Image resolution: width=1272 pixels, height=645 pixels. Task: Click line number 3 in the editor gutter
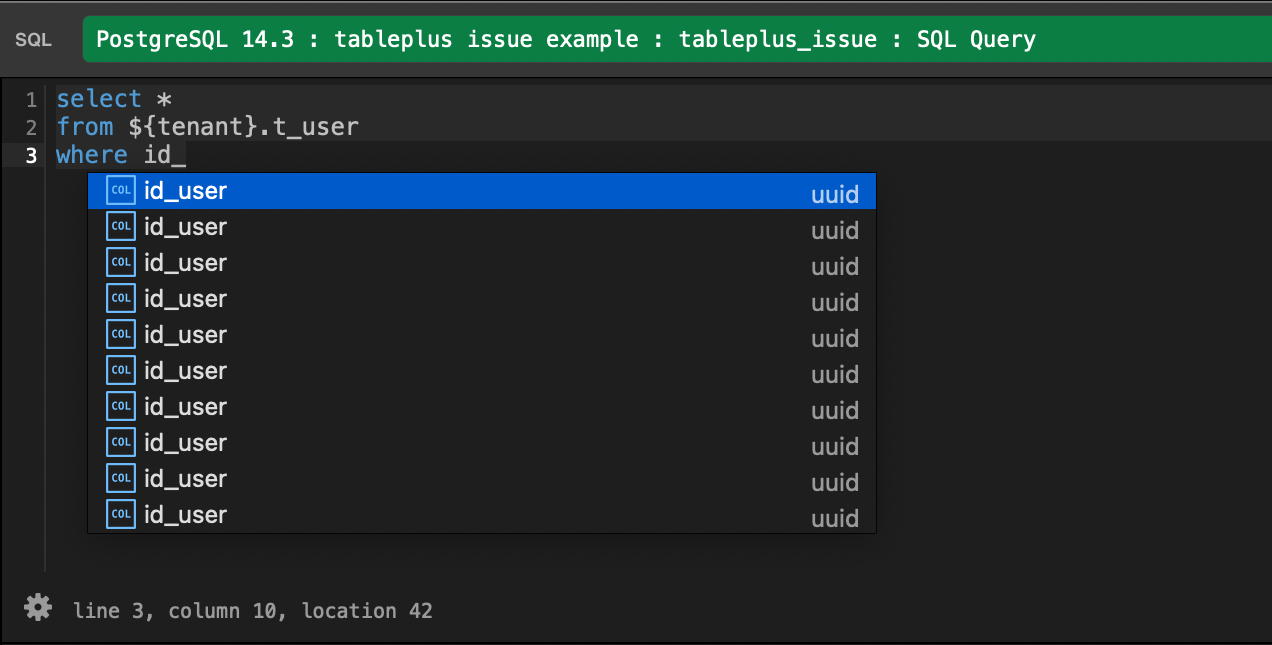coord(31,154)
